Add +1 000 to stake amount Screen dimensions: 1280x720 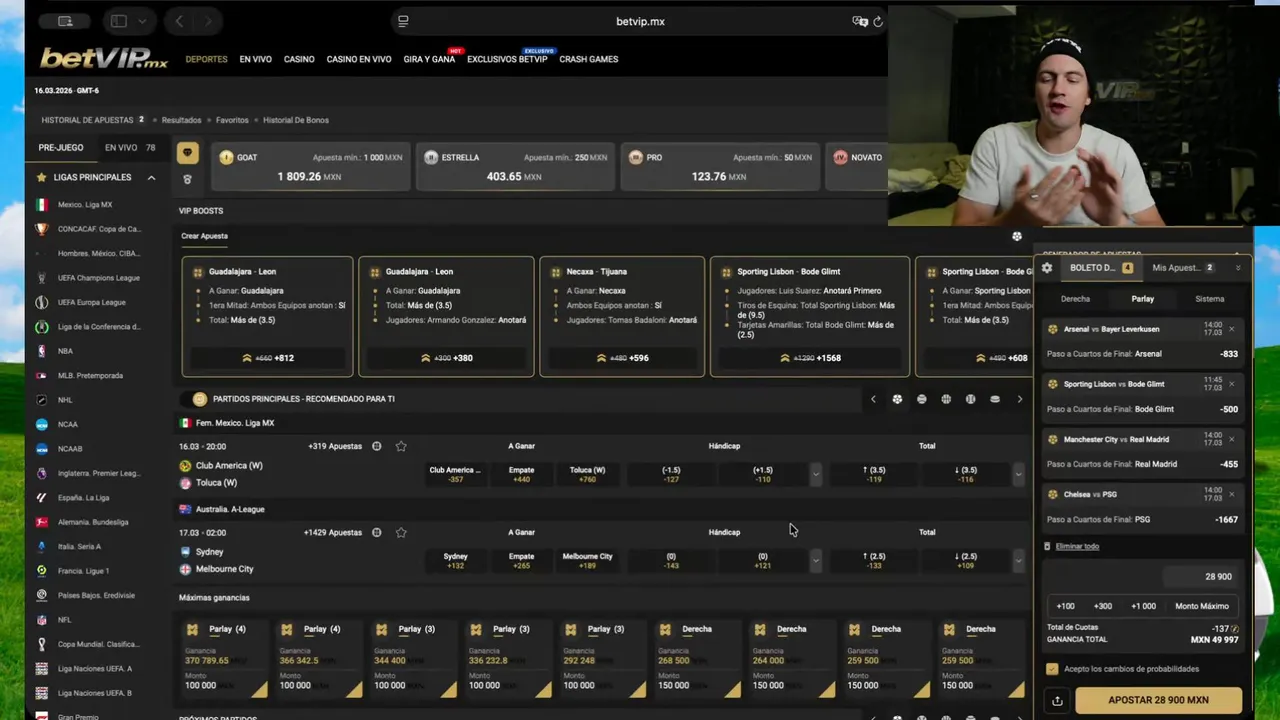tap(1143, 606)
